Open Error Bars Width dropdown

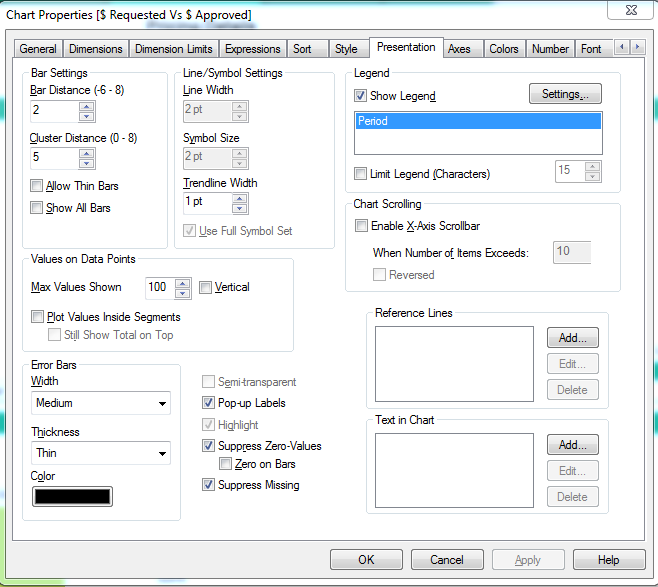tap(101, 403)
